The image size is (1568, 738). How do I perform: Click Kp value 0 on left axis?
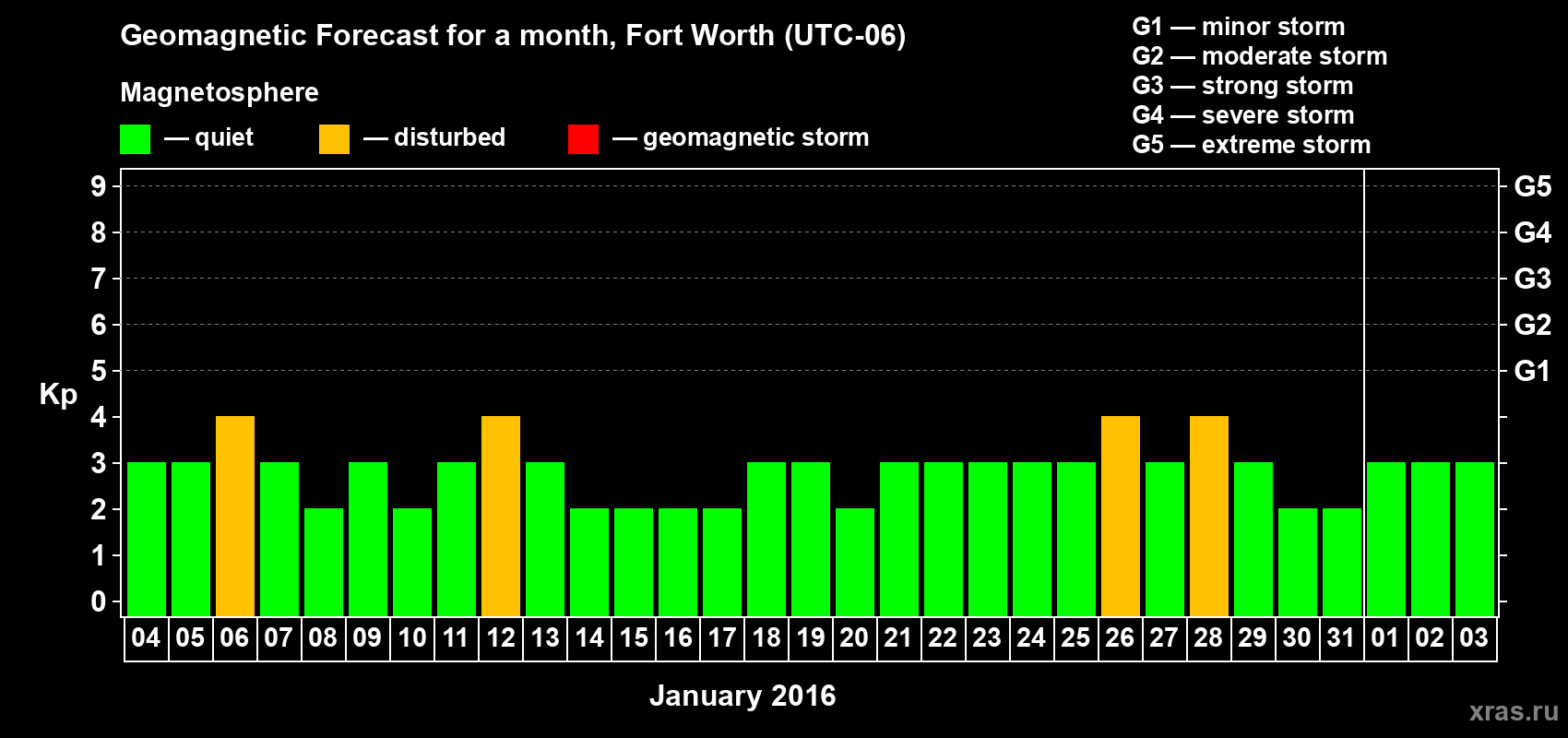click(99, 601)
